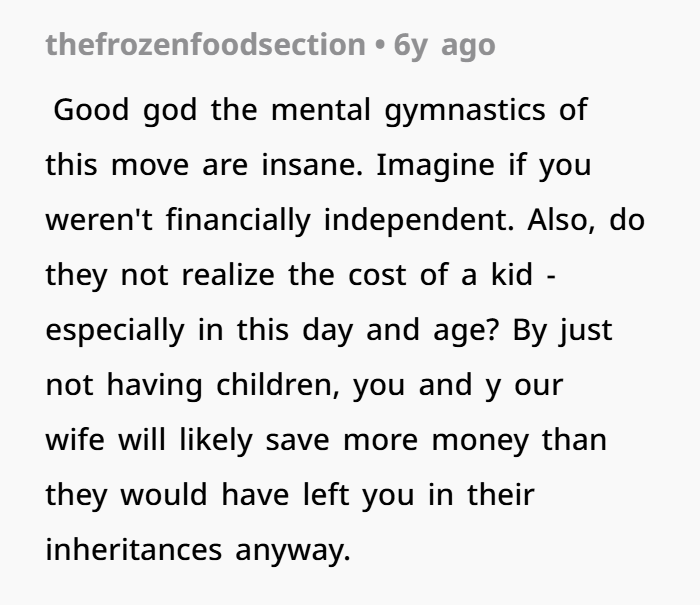Click the word "money" in the comment
This screenshot has height=605, width=700.
(x=477, y=440)
